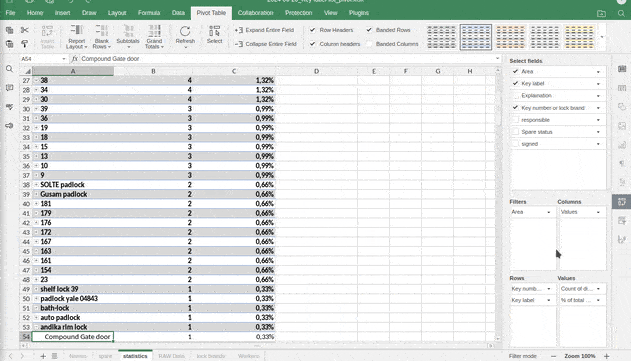Uncheck the Area field checkbox

click(x=515, y=71)
